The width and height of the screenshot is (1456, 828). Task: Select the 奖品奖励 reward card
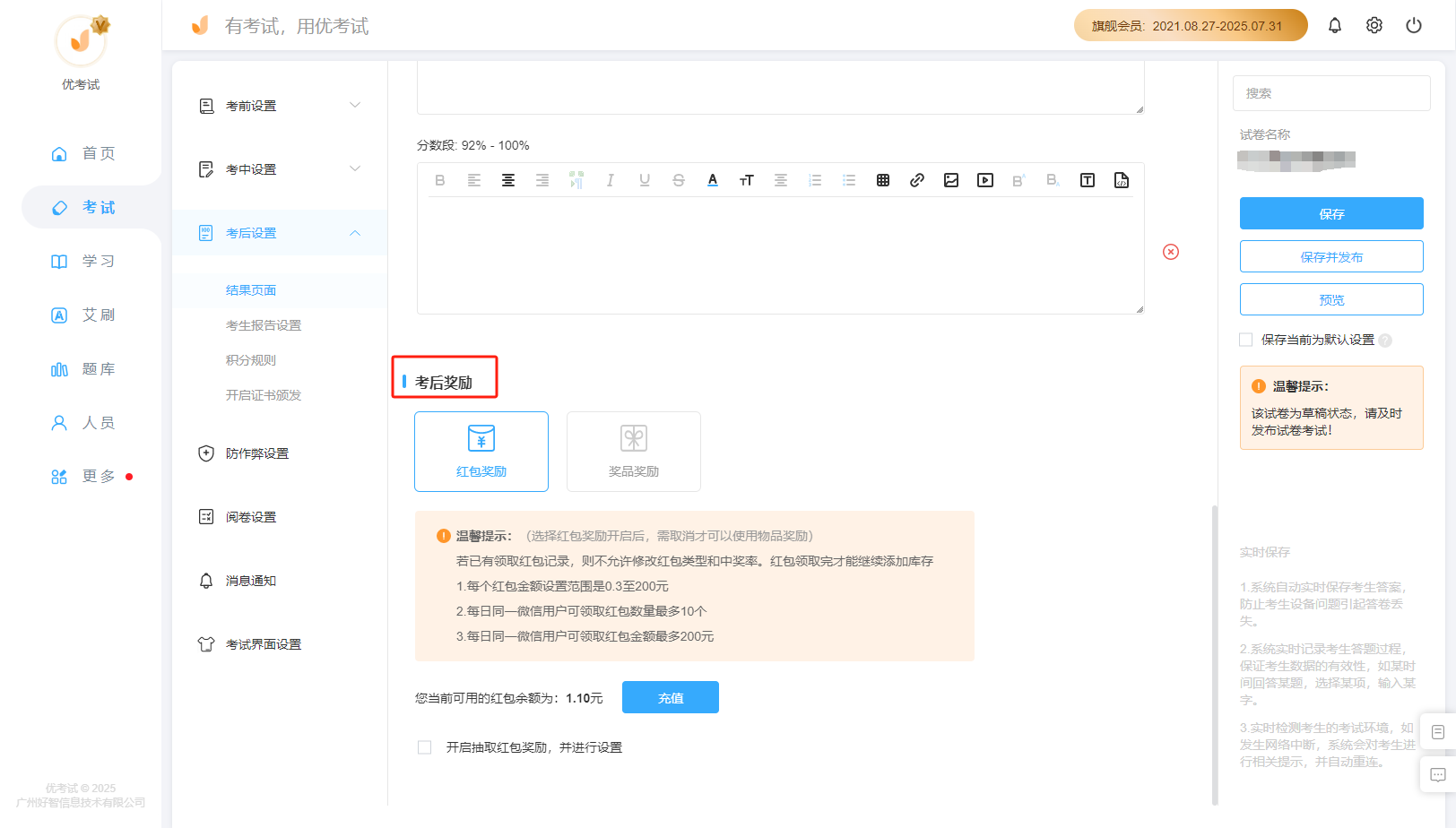[x=634, y=452]
